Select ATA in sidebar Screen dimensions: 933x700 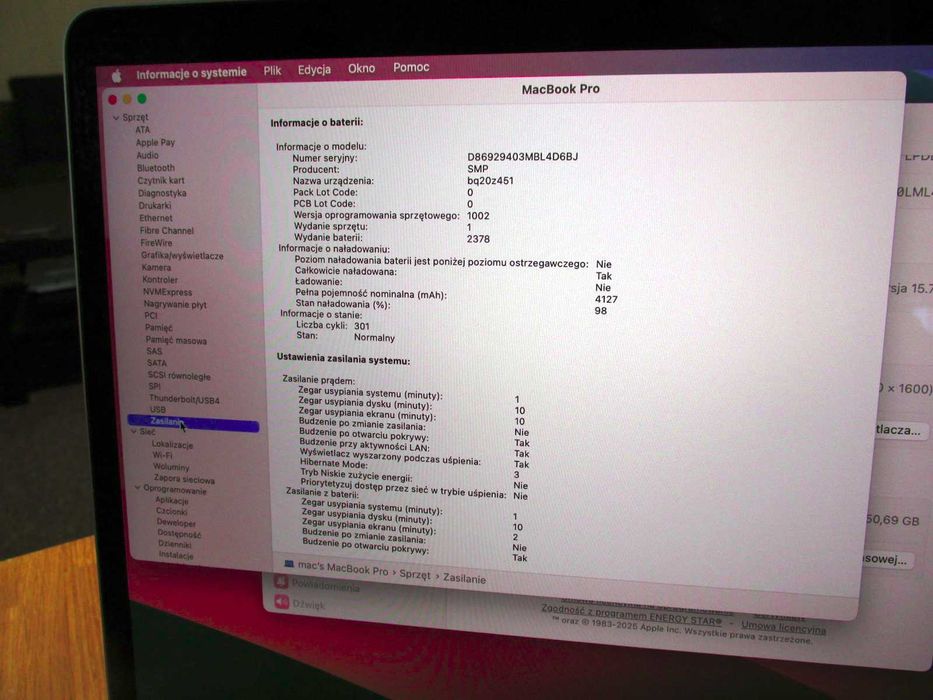[143, 130]
